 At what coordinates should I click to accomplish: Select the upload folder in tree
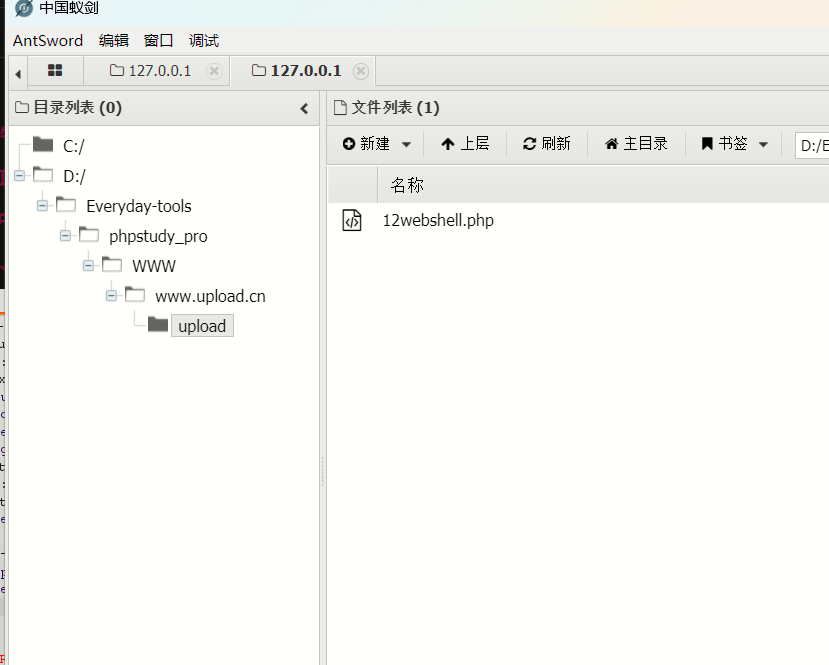(201, 326)
